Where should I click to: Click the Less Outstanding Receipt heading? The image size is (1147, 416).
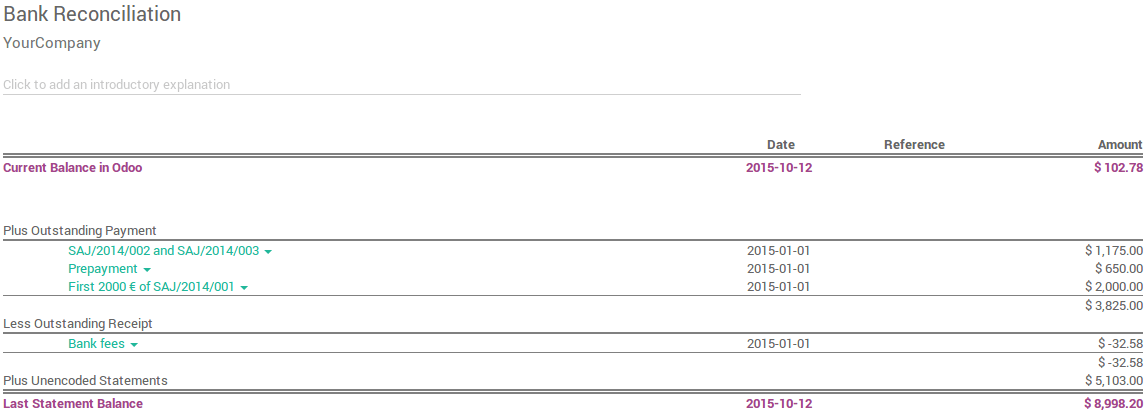[x=77, y=324]
